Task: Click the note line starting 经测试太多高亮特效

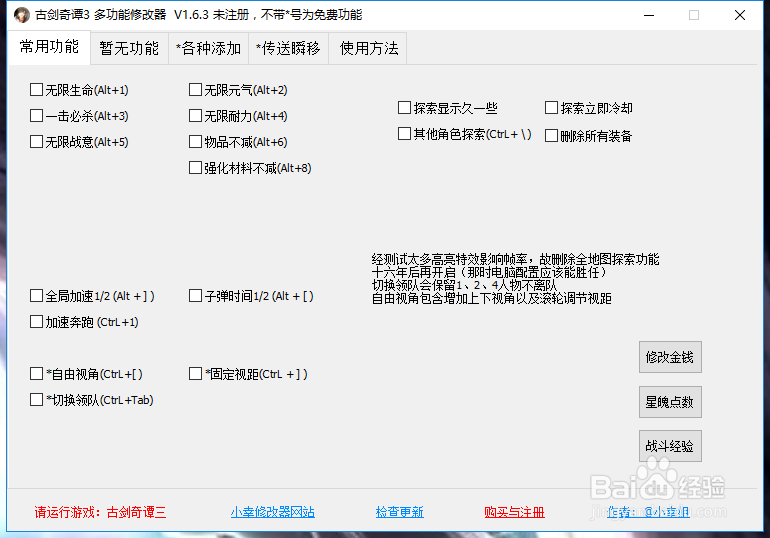Action: pyautogui.click(x=515, y=259)
